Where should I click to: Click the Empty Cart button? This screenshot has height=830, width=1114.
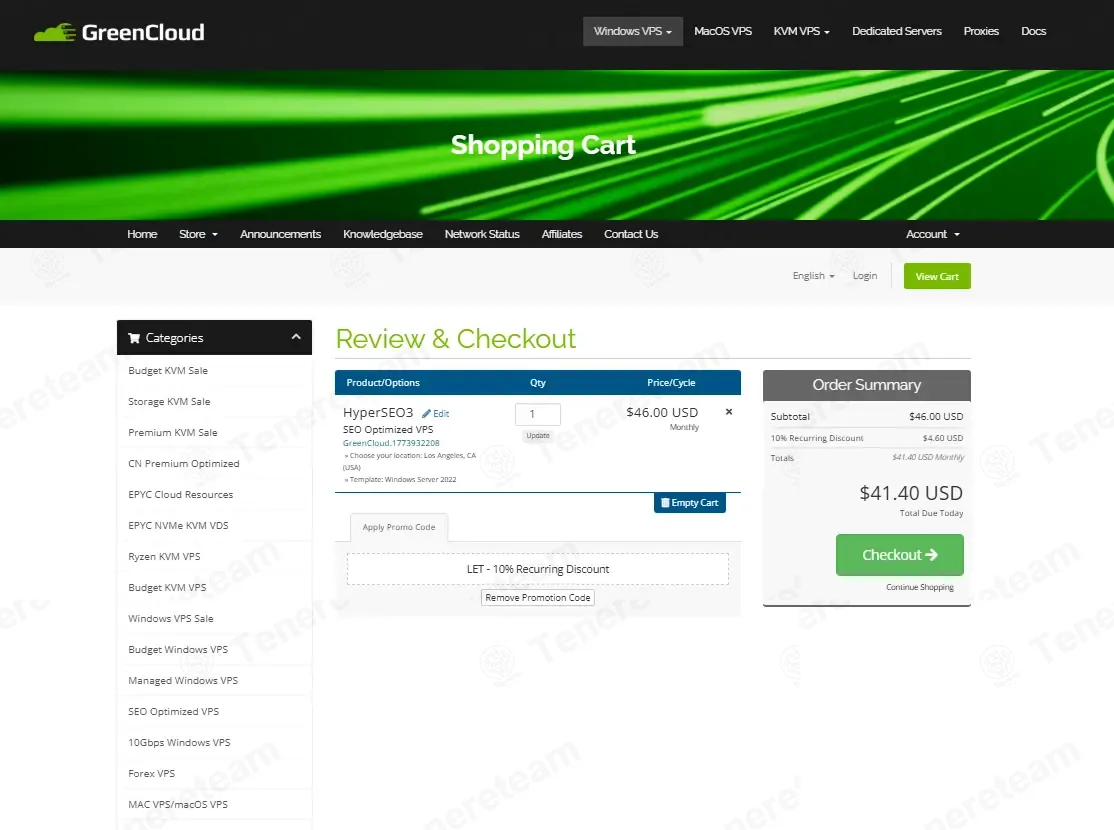(x=689, y=502)
